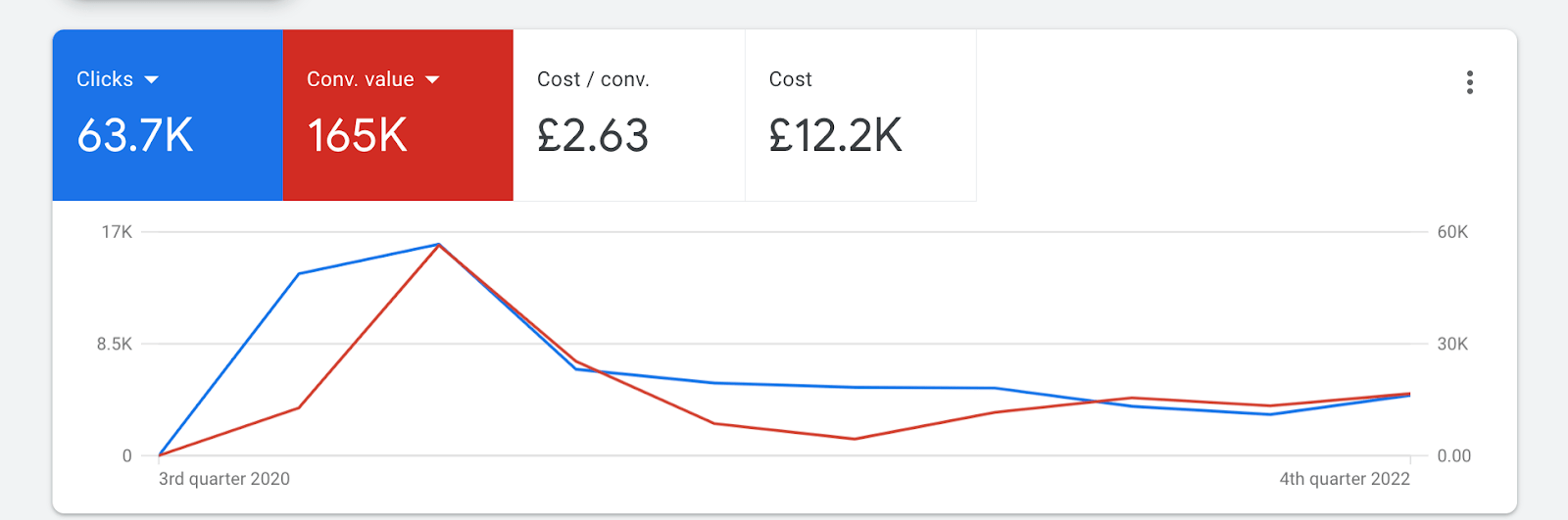Expand the Clicks metric dropdown arrow

pyautogui.click(x=151, y=80)
